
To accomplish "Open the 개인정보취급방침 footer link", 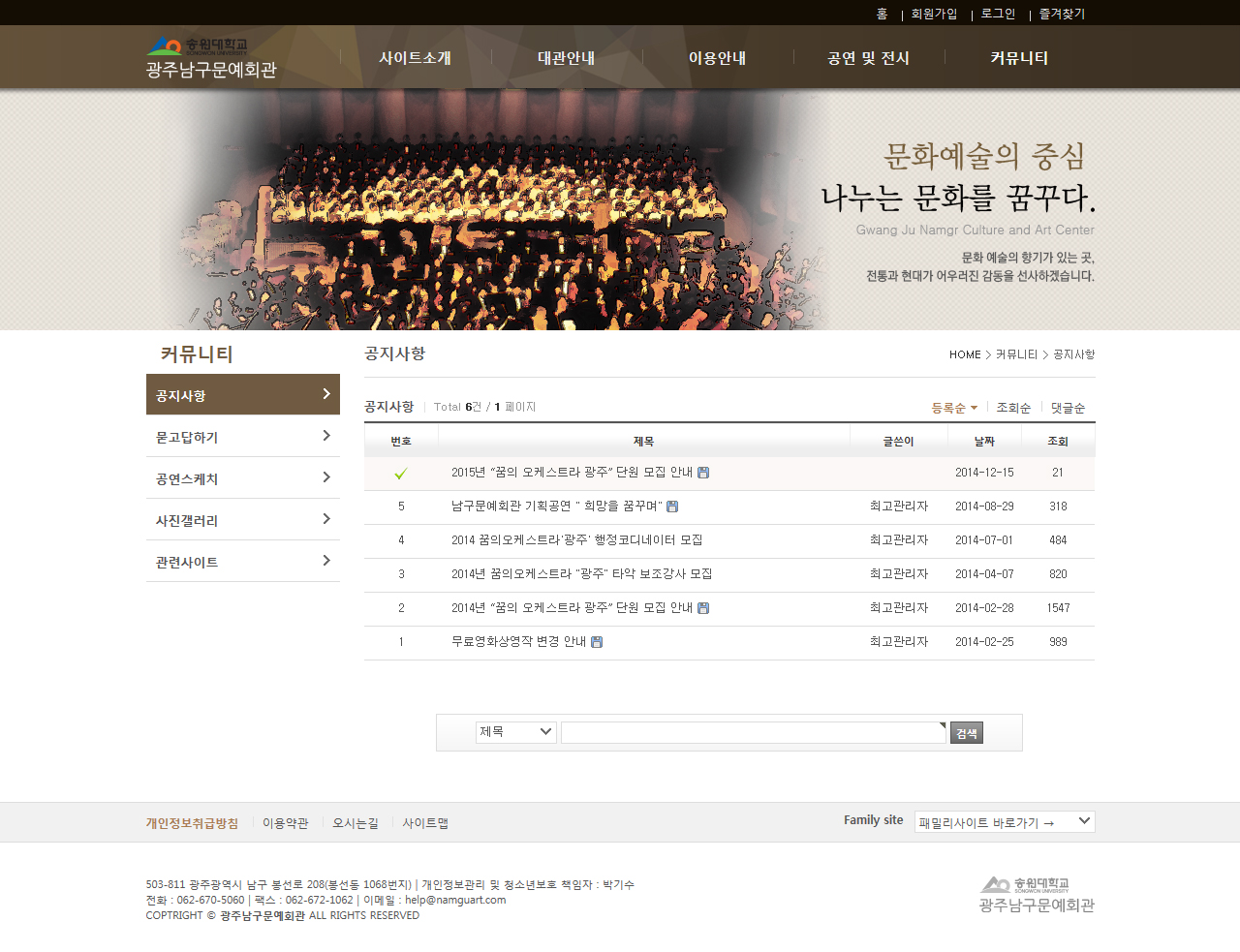I will (192, 823).
